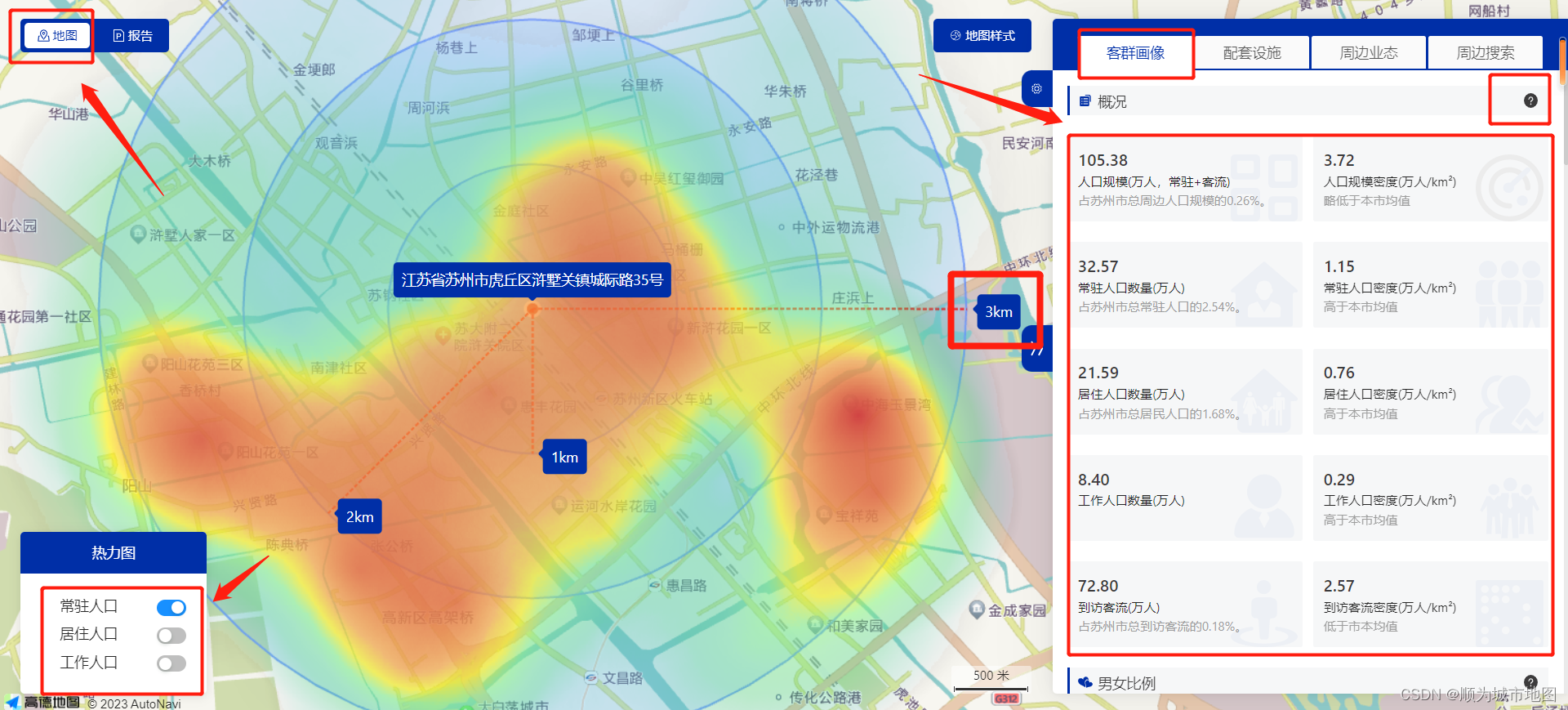Go to the 周边搜索 tab

coord(1486,53)
